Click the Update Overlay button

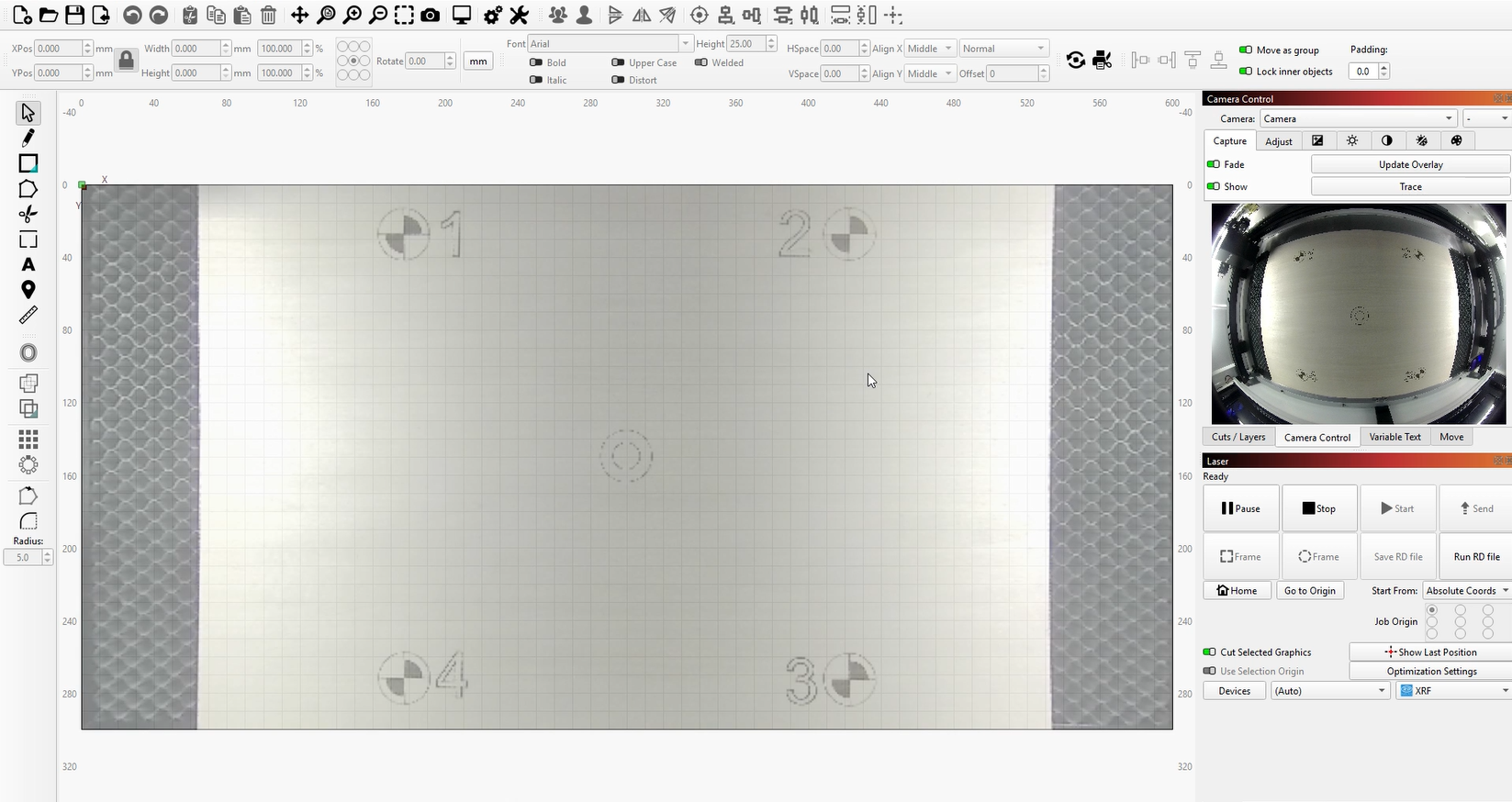coord(1410,164)
